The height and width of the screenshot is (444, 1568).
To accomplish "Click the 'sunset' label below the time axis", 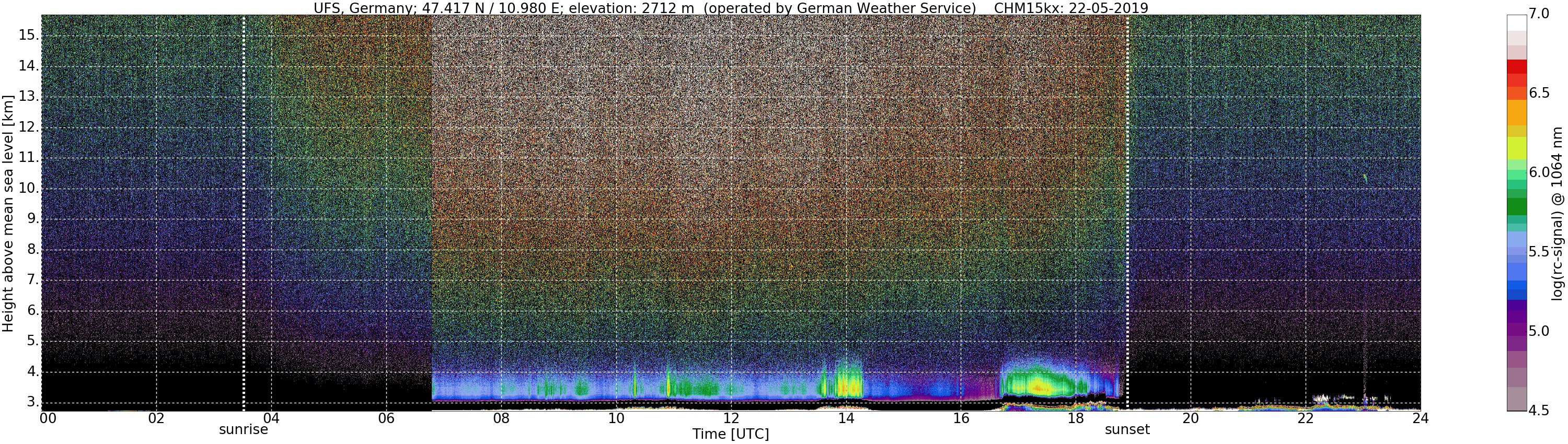I will [1127, 429].
